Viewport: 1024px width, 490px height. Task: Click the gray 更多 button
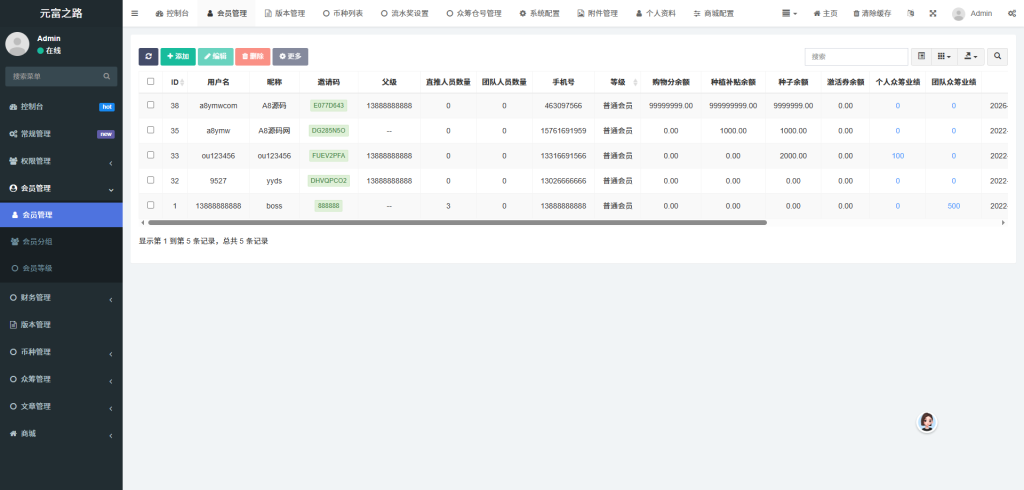coord(290,57)
